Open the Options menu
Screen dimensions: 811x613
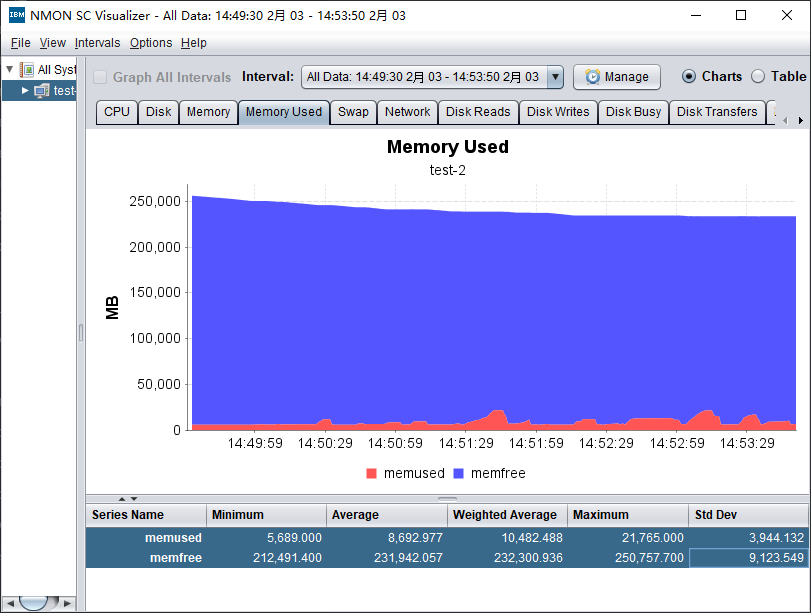(x=151, y=43)
